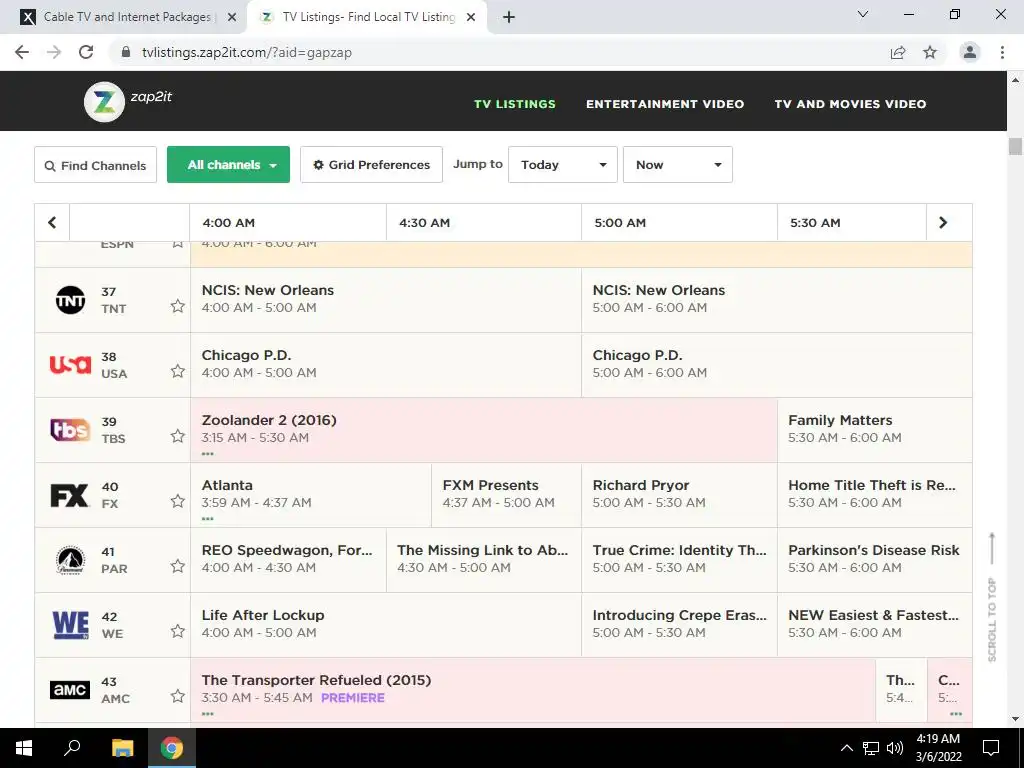Click the TNT channel logo
1024x768 pixels.
71,300
